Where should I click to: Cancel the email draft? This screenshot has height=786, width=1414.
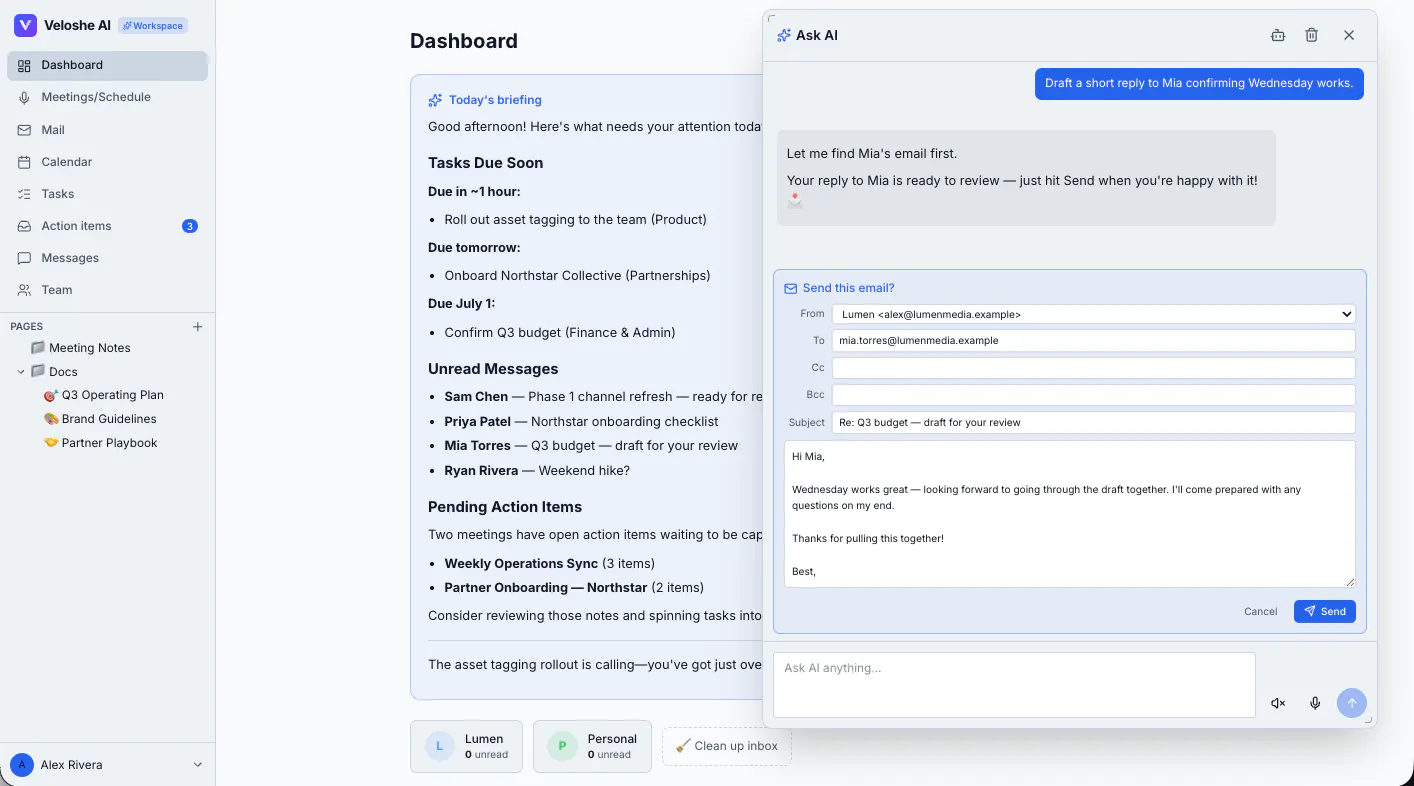click(x=1260, y=611)
